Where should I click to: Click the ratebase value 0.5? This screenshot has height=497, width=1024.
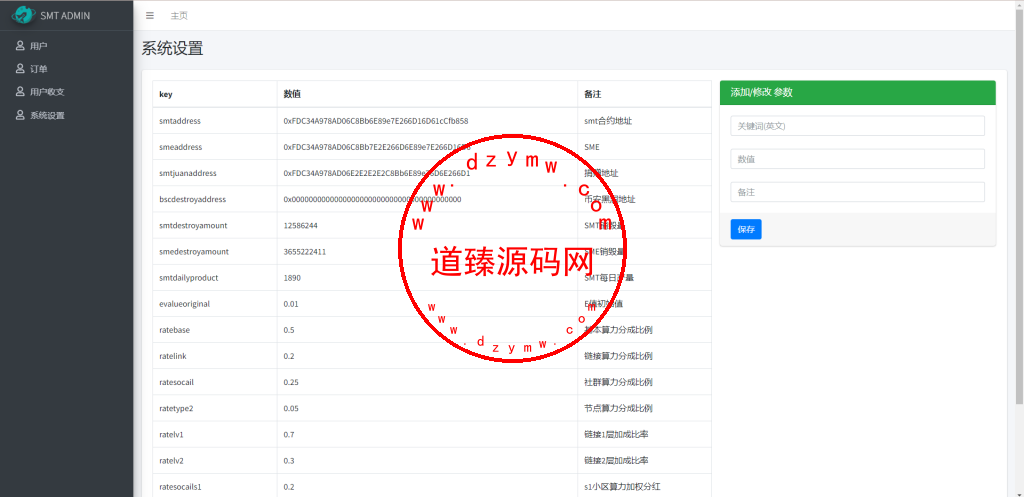tap(289, 330)
